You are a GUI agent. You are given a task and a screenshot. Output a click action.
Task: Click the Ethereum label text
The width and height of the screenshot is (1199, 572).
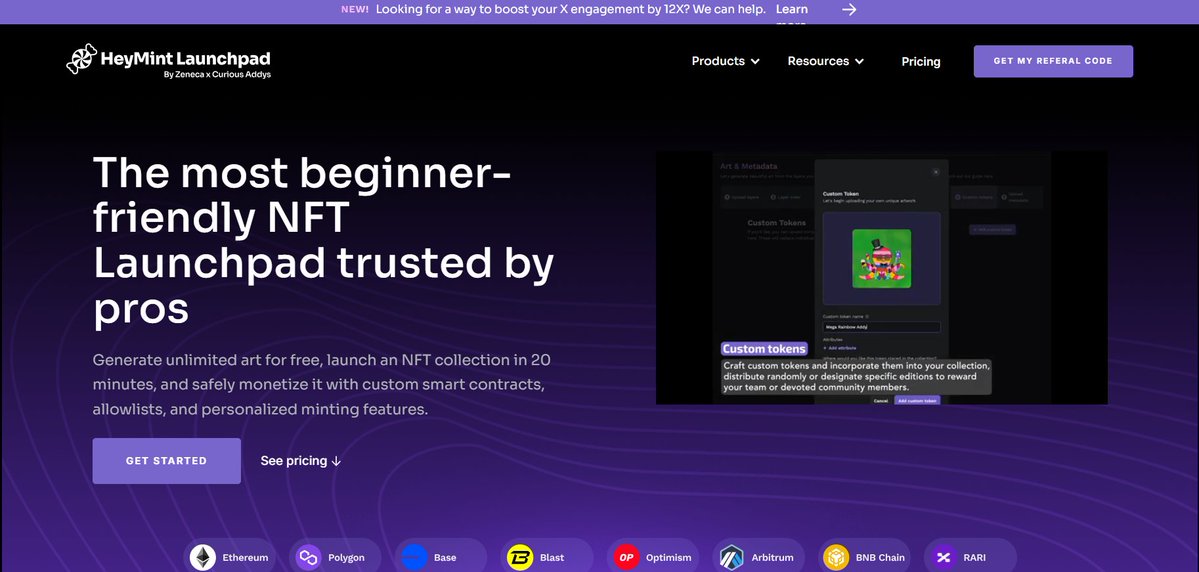click(245, 558)
